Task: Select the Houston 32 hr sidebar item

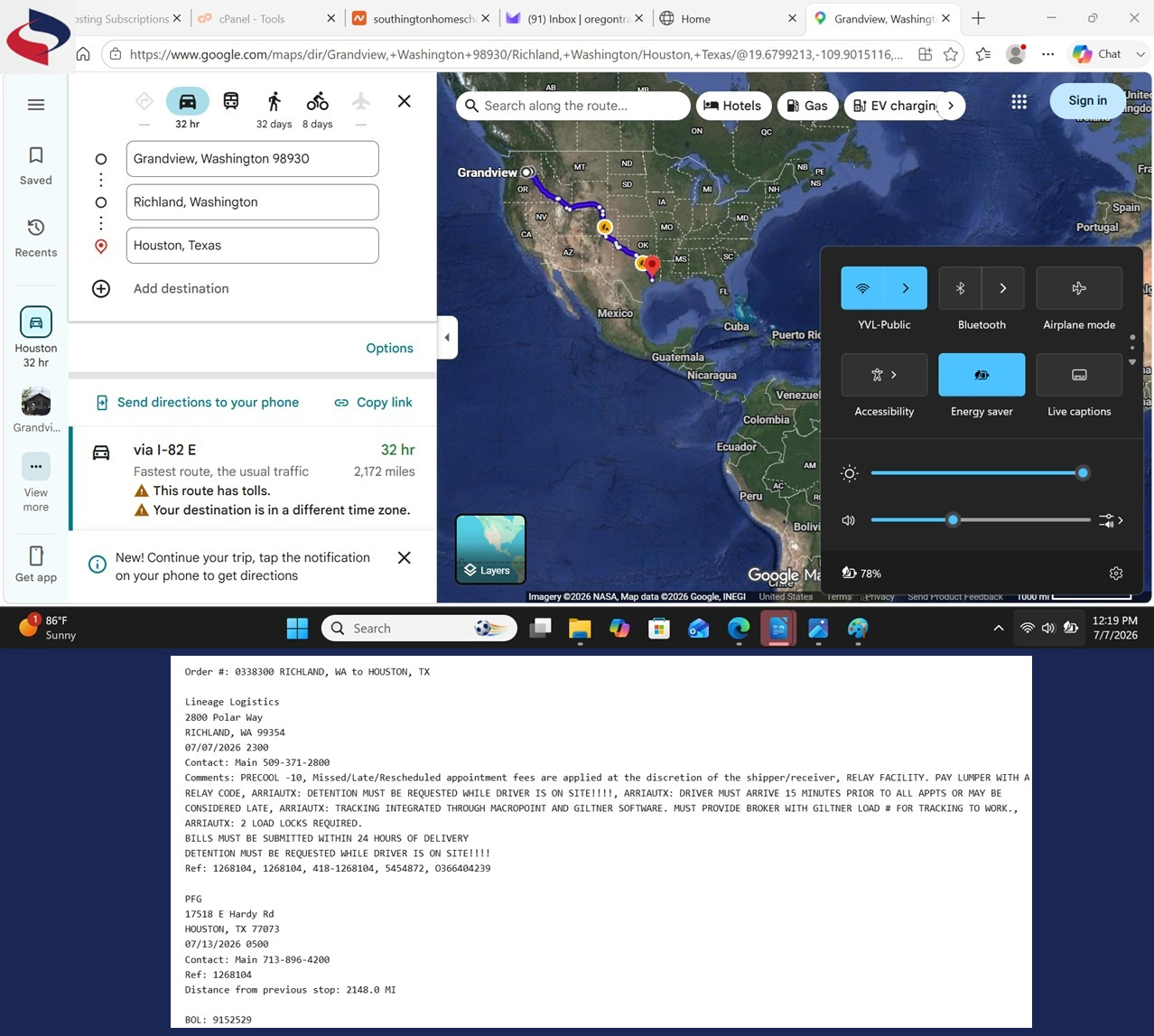Action: [x=36, y=338]
